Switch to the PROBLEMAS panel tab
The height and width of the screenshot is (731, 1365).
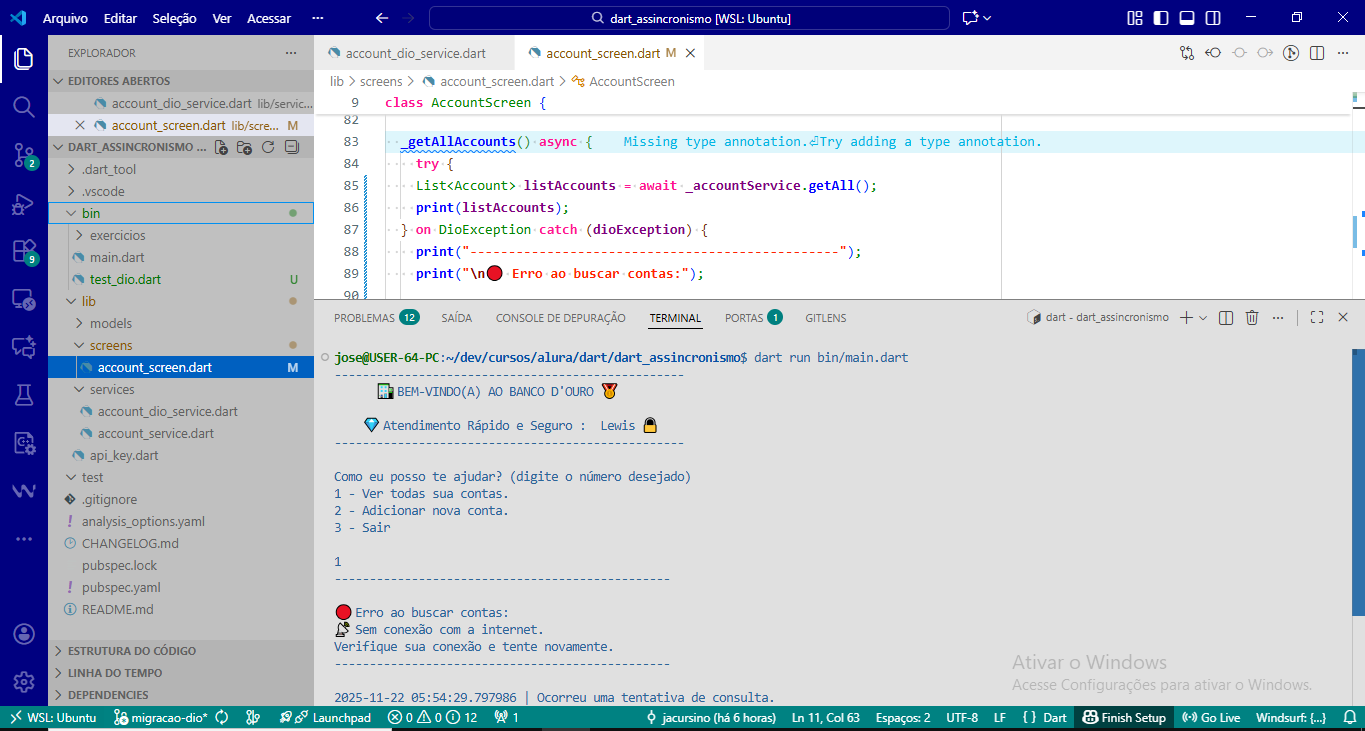click(364, 318)
